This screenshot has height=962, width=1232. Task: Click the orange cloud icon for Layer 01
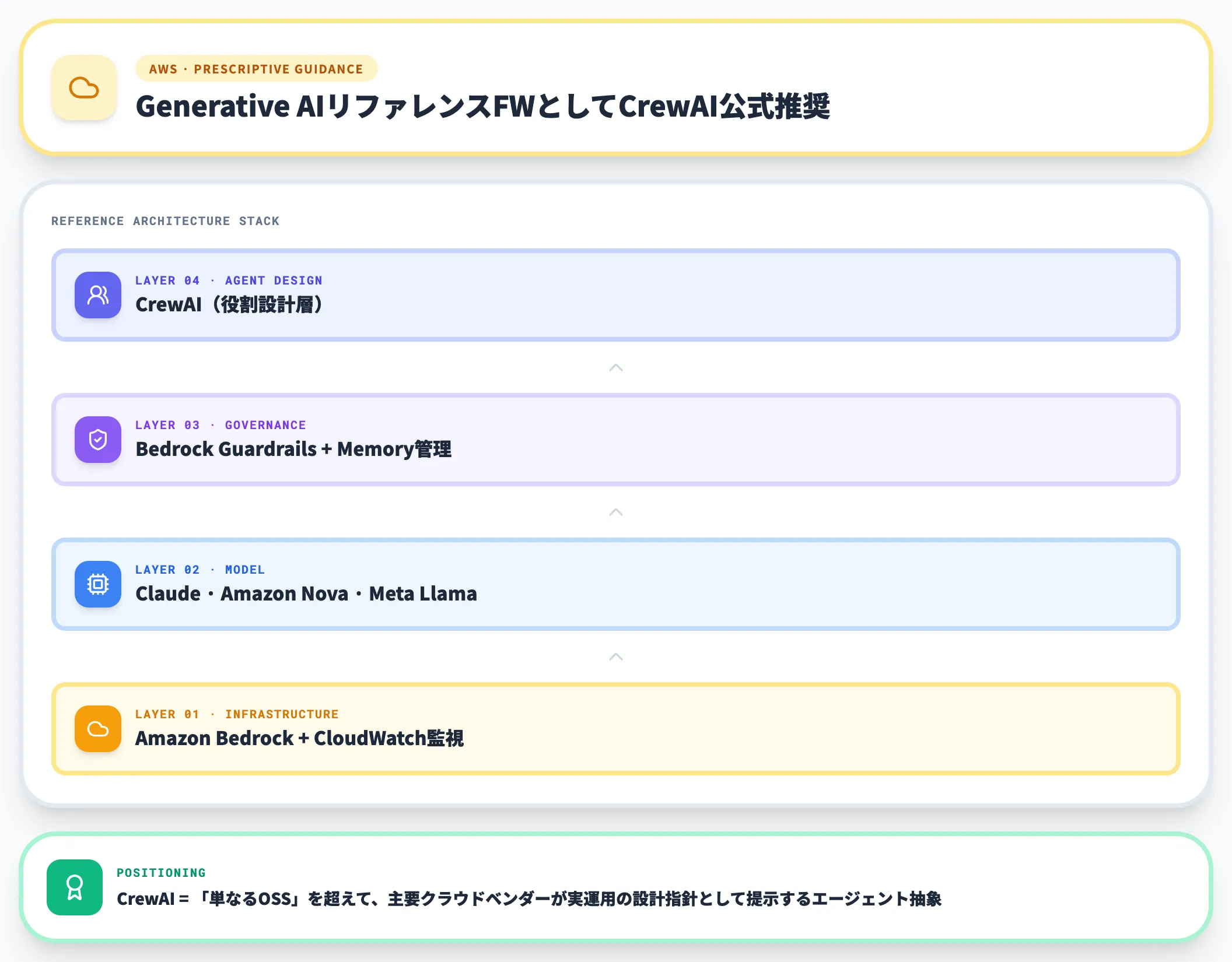(x=98, y=729)
